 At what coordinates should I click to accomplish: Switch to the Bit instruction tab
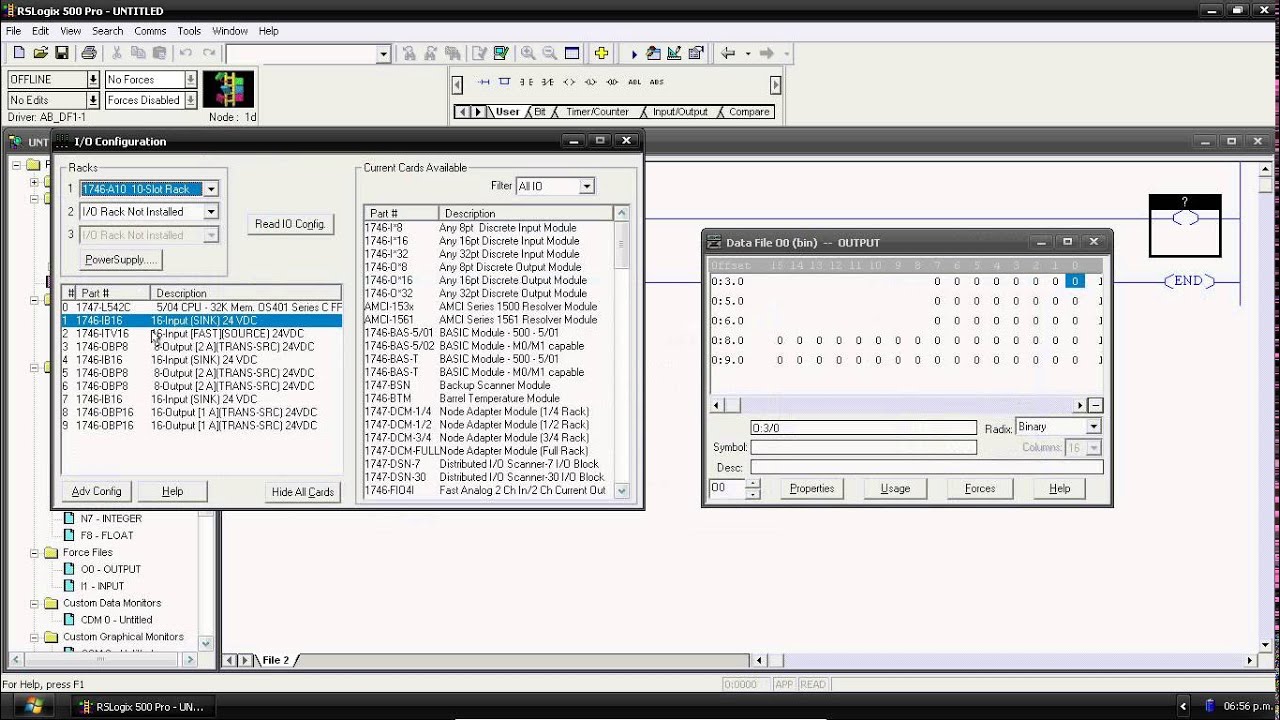pyautogui.click(x=540, y=112)
